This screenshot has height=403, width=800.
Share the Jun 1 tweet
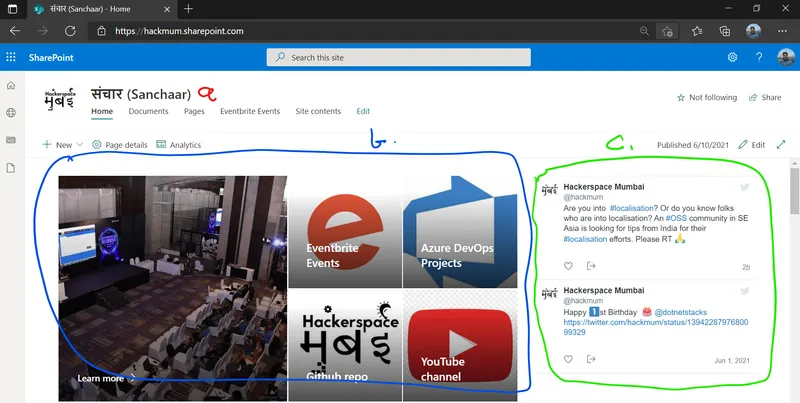(591, 359)
